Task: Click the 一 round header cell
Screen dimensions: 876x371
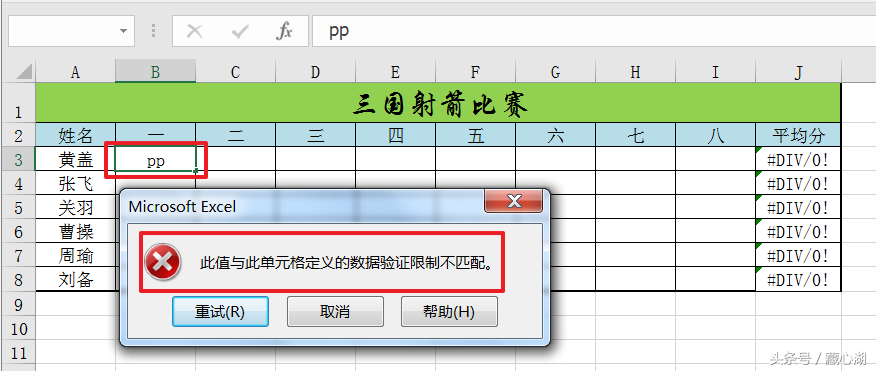Action: pyautogui.click(x=155, y=135)
